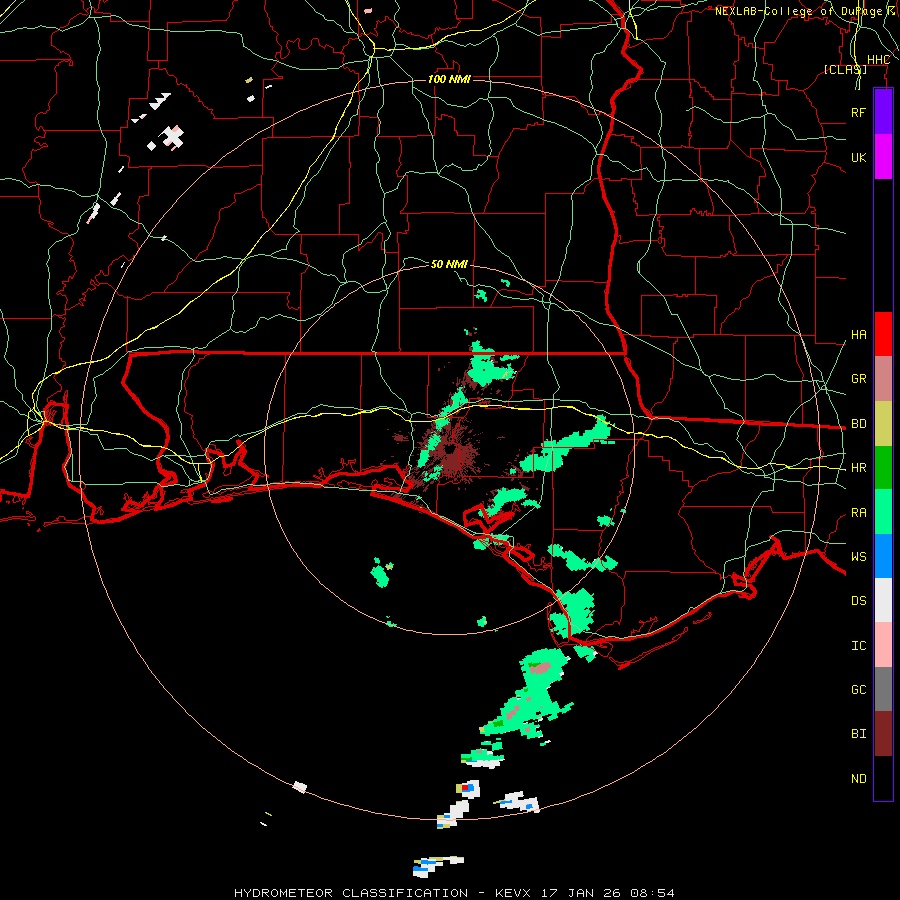
Task: Click the 'HA' legend label
Action: click(858, 335)
